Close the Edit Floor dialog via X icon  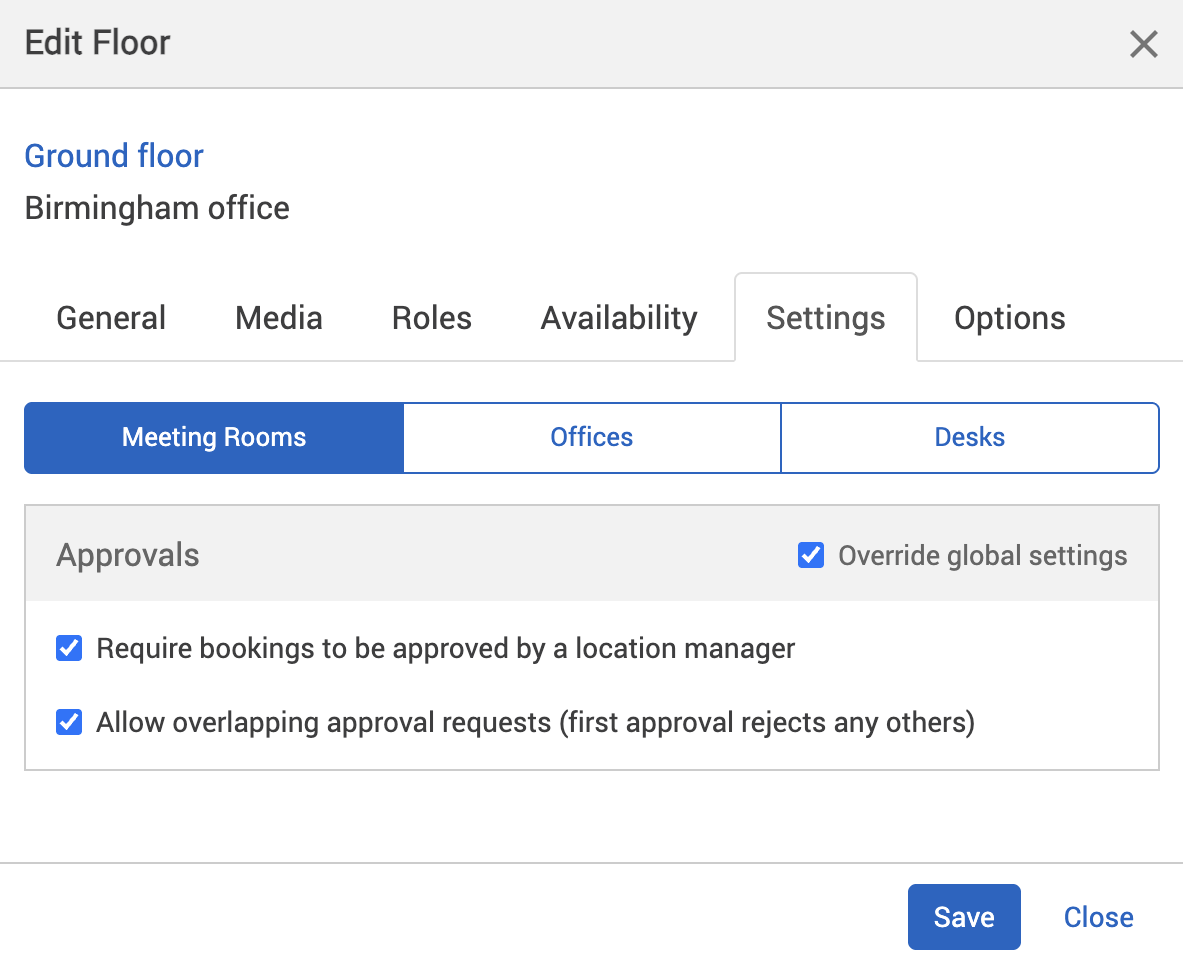click(1143, 44)
